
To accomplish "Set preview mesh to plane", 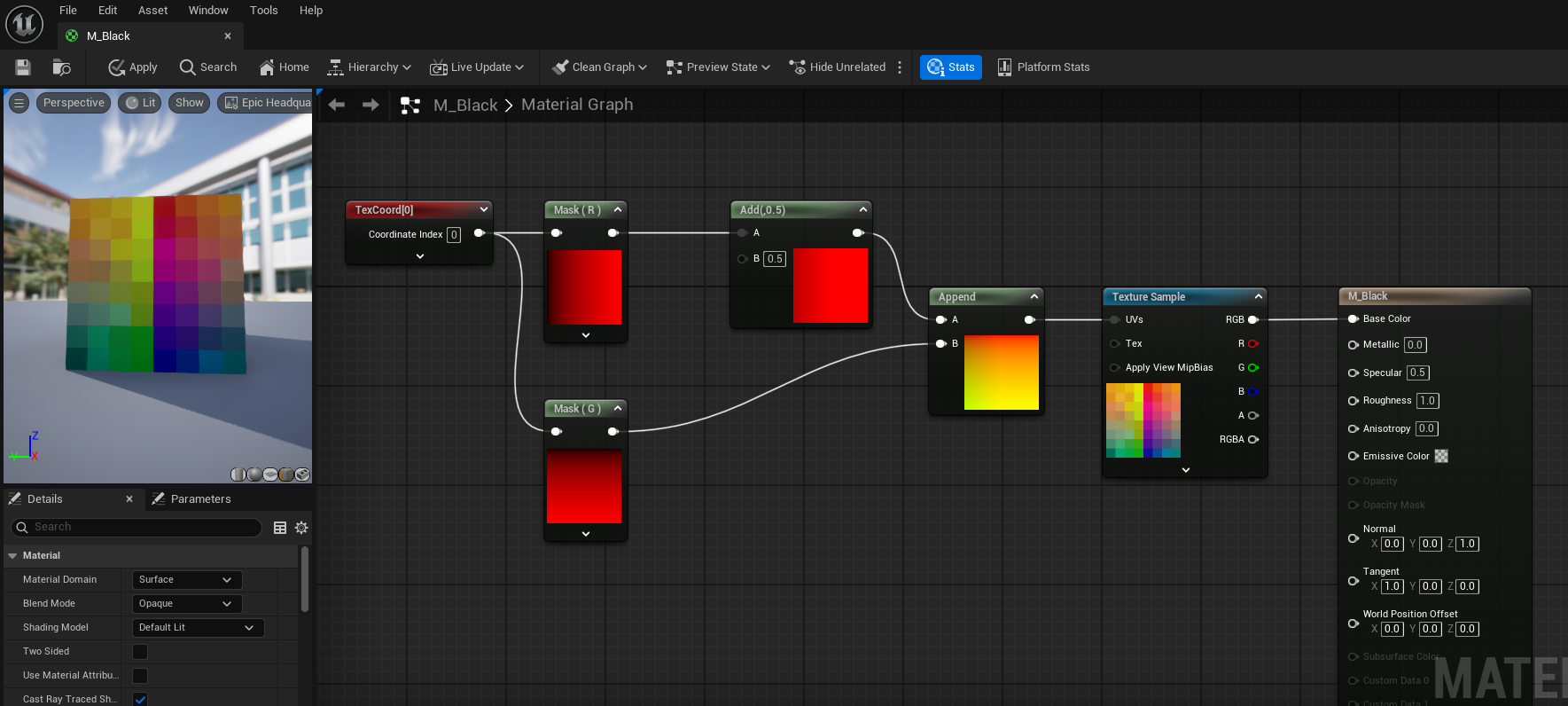I will coord(270,475).
